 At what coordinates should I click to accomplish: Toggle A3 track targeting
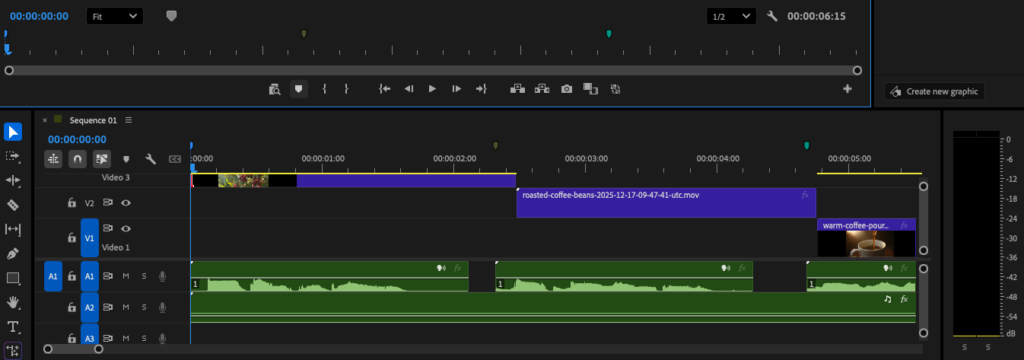click(x=89, y=335)
